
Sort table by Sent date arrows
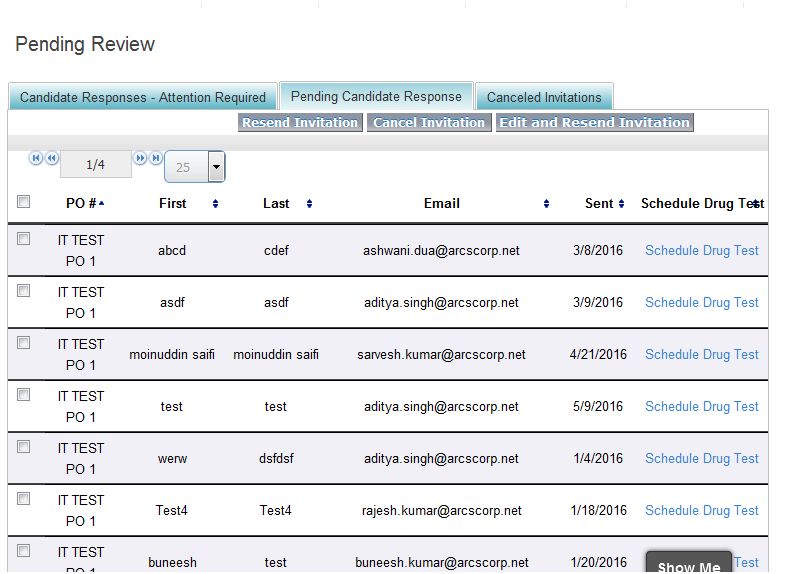click(x=621, y=204)
